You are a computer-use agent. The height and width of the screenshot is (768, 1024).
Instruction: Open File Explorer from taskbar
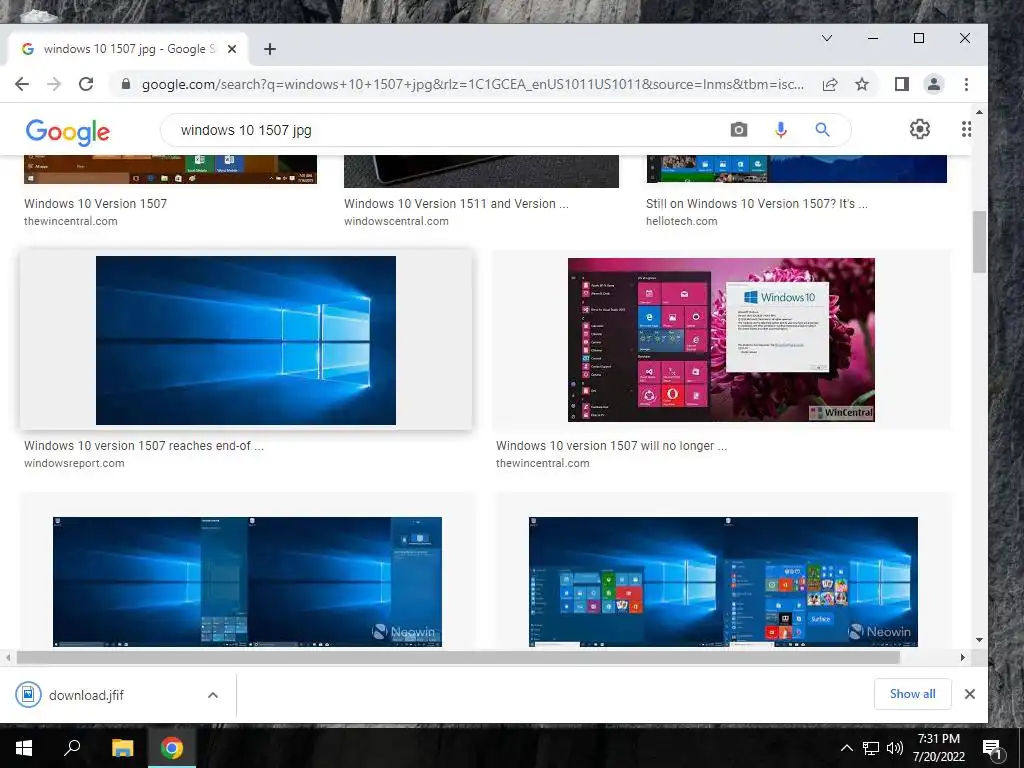tap(122, 748)
